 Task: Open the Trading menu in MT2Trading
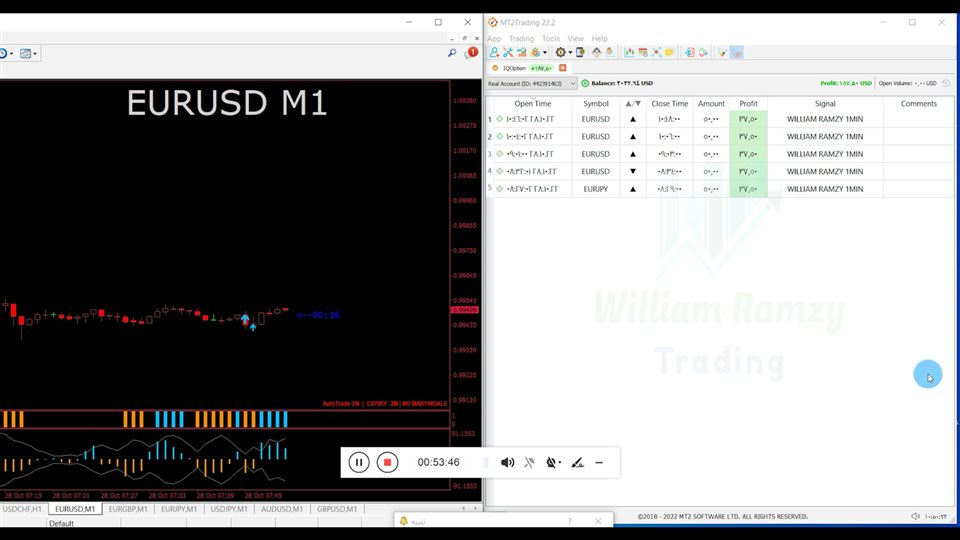coord(522,39)
